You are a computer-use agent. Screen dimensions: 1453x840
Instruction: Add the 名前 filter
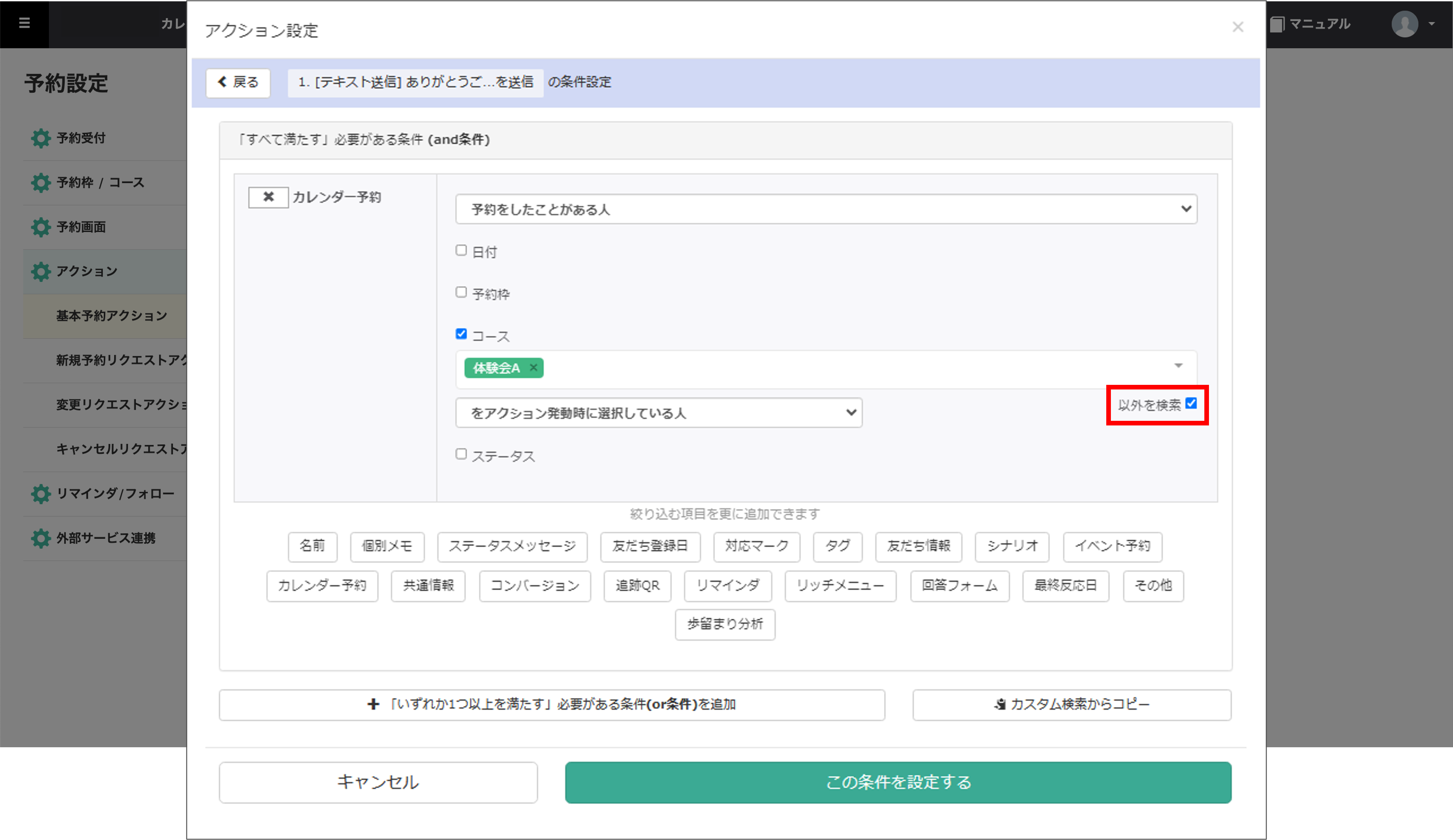coord(312,546)
